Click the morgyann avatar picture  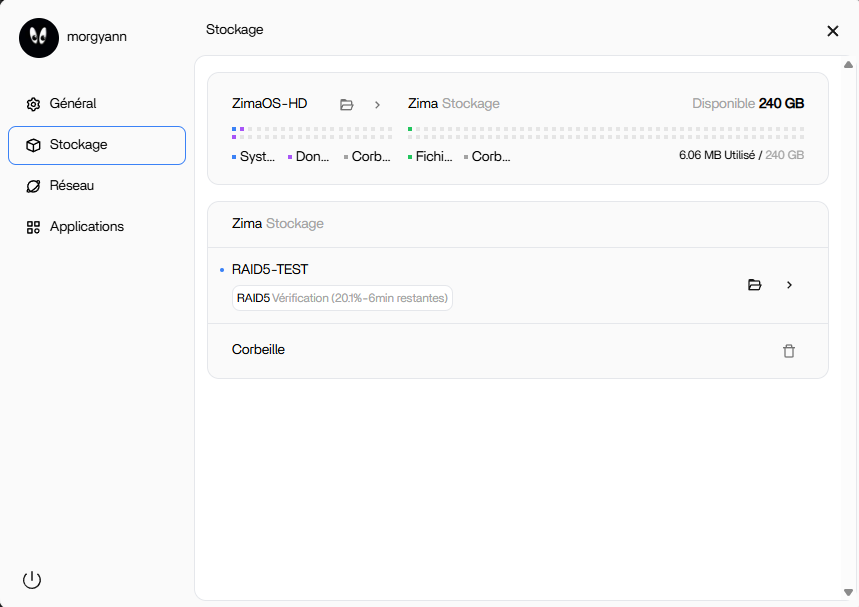click(x=39, y=38)
